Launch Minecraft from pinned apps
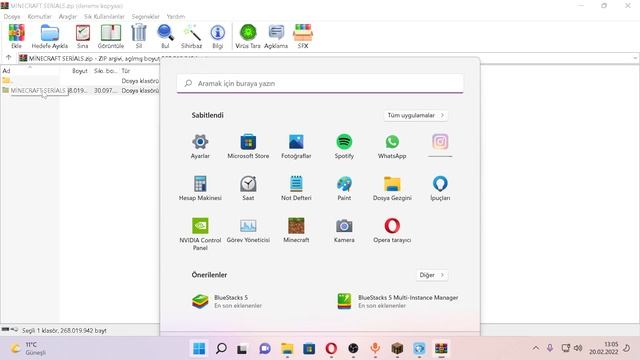The height and width of the screenshot is (360, 640). (x=296, y=230)
